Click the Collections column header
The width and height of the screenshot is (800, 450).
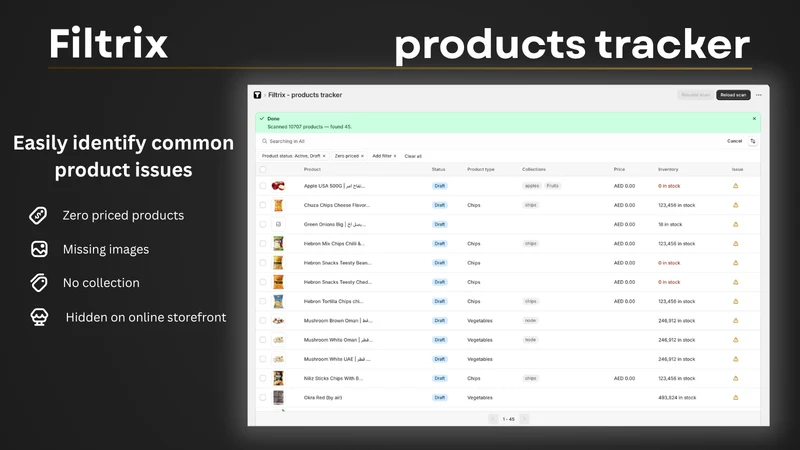coord(534,169)
